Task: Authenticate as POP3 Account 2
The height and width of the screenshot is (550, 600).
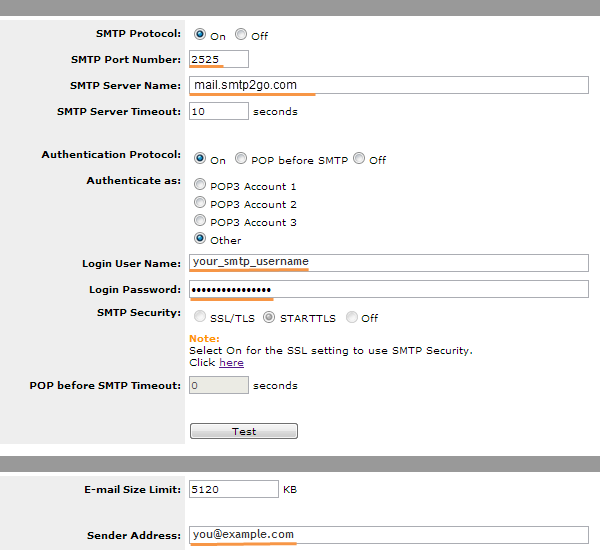Action: pyautogui.click(x=200, y=202)
